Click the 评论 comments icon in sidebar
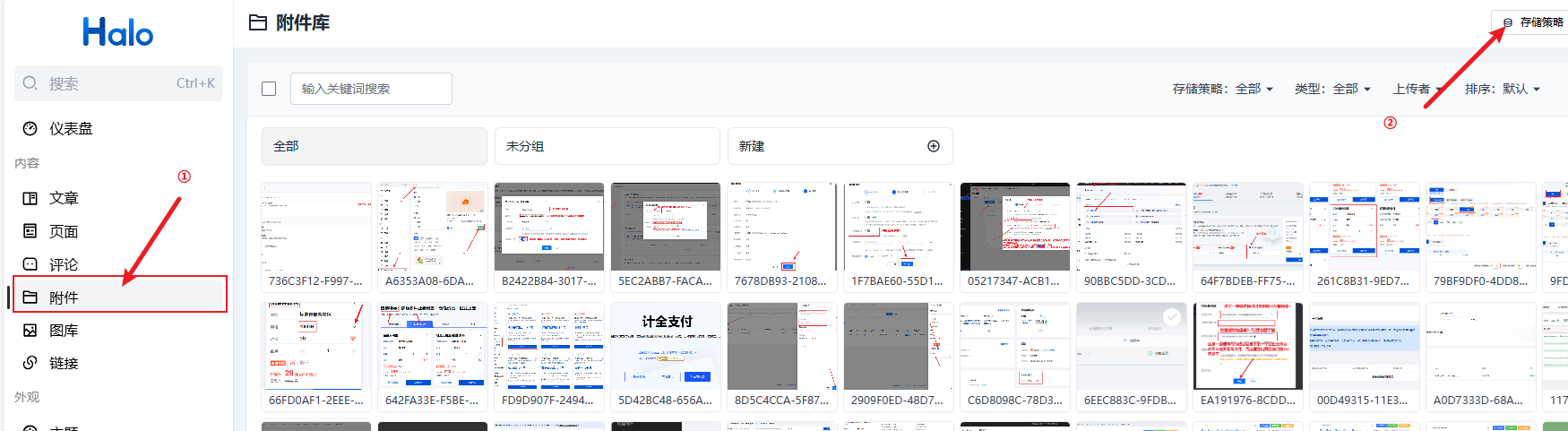This screenshot has height=431, width=1568. [30, 264]
